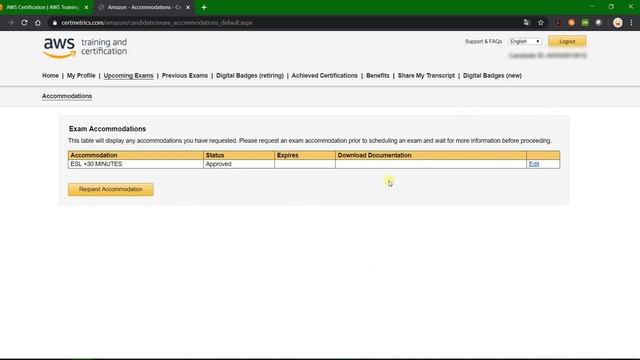Open the Chrome three-dot menu
Image resolution: width=640 pixels, height=360 pixels.
pyautogui.click(x=631, y=22)
